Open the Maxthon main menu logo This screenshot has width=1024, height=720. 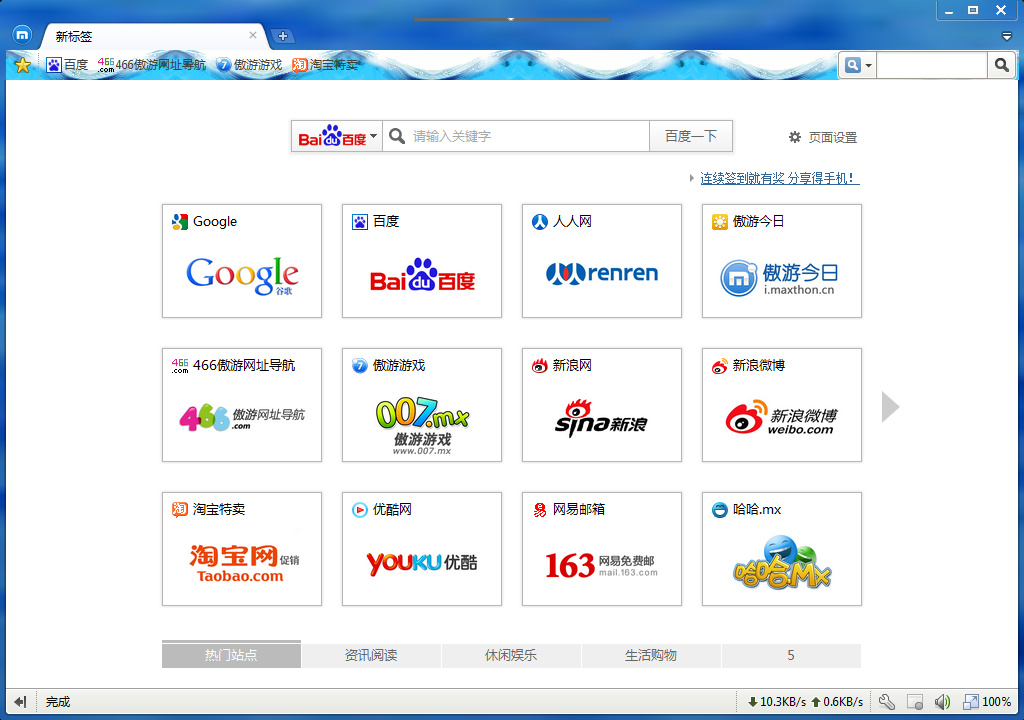(22, 35)
